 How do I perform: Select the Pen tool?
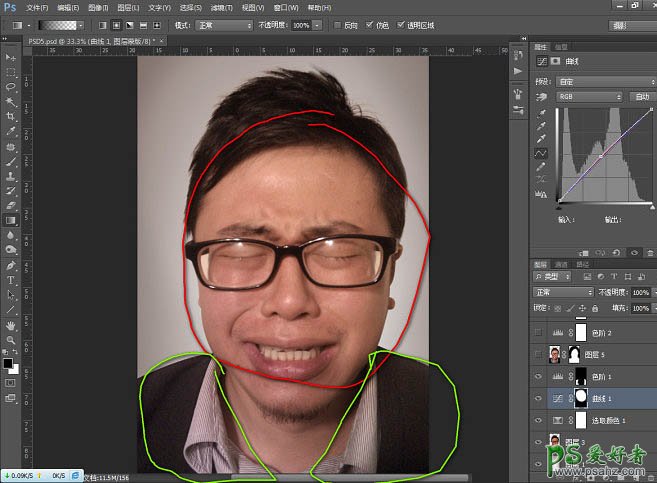[10, 265]
